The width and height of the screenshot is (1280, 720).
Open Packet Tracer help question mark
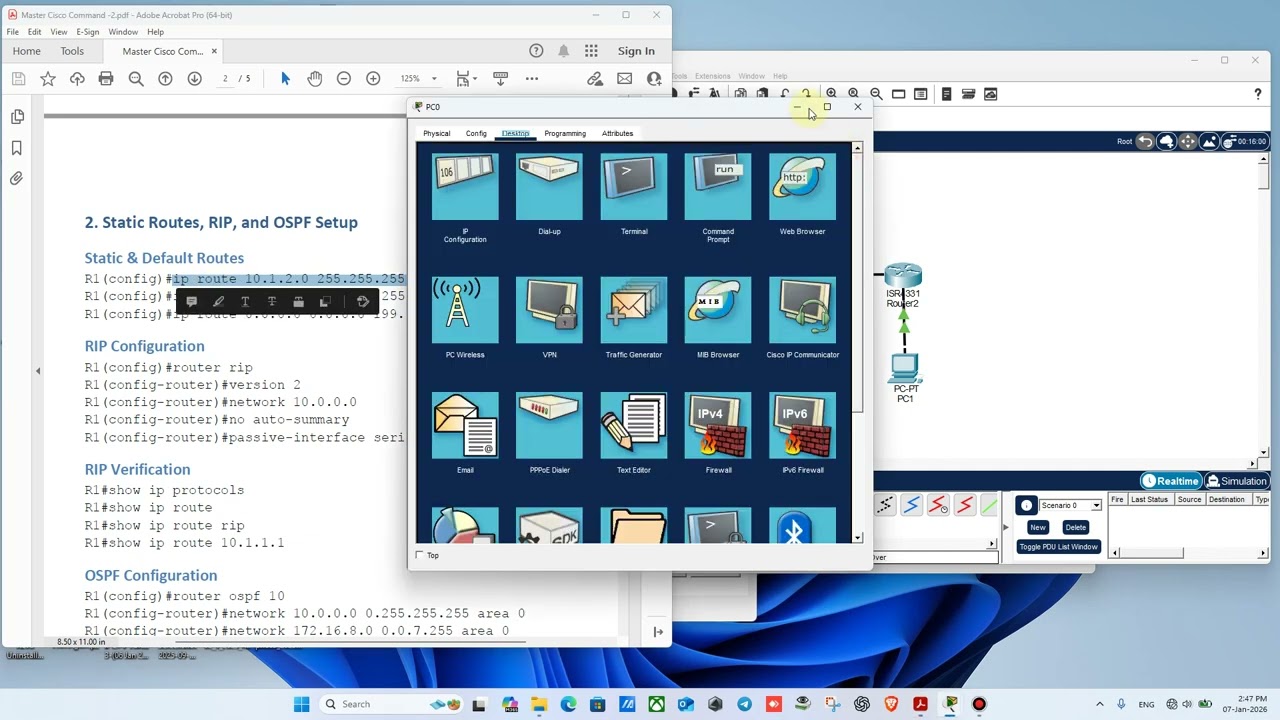click(x=1258, y=94)
